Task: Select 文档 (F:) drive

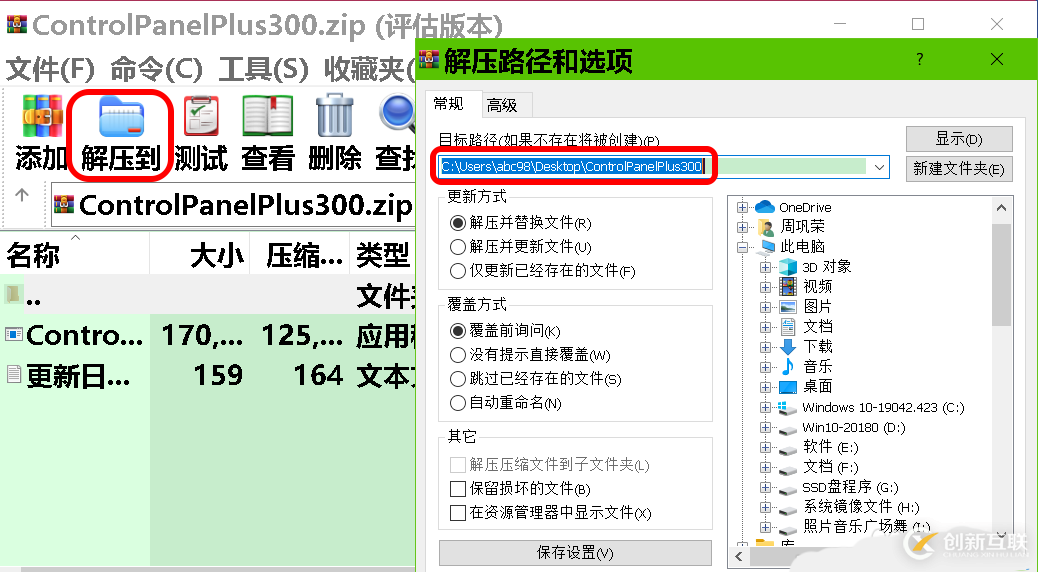Action: click(830, 467)
